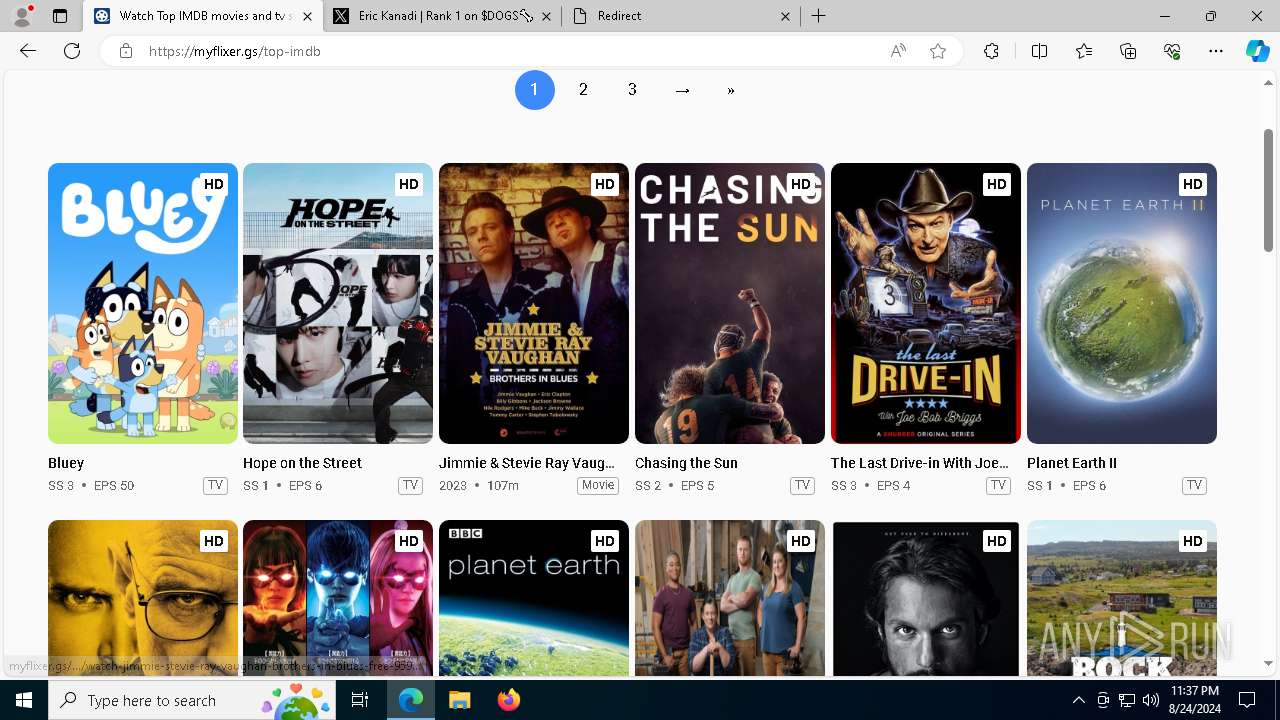Image resolution: width=1280 pixels, height=720 pixels.
Task: Add page to favorites star icon
Action: tap(938, 51)
